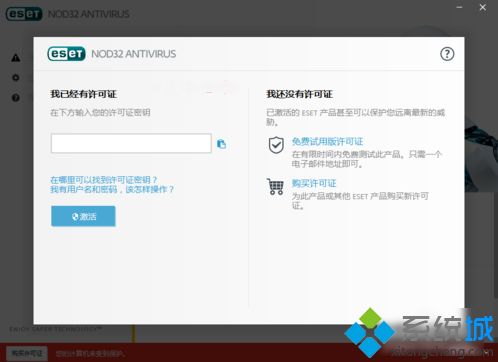Viewport: 498px width, 362px height.
Task: Open '在哪里可以找到许可证密钥?' link
Action: coord(104,180)
